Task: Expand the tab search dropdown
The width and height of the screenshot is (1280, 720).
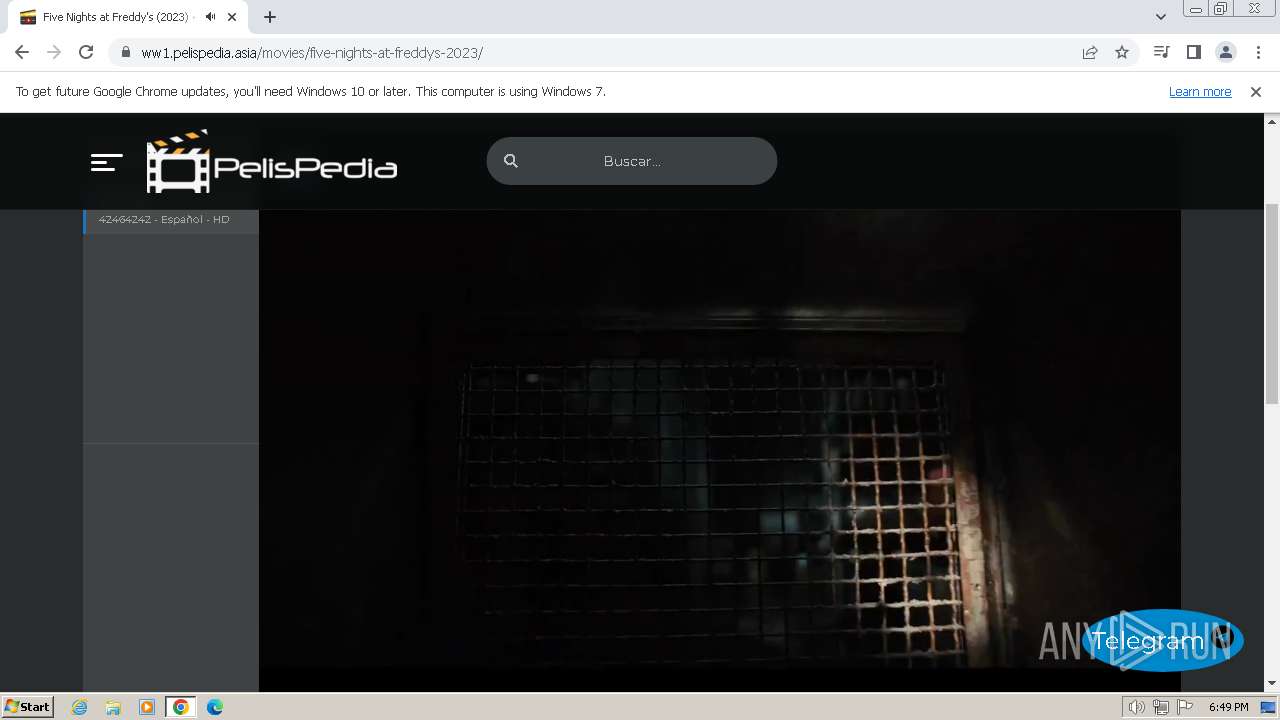Action: pos(1161,17)
